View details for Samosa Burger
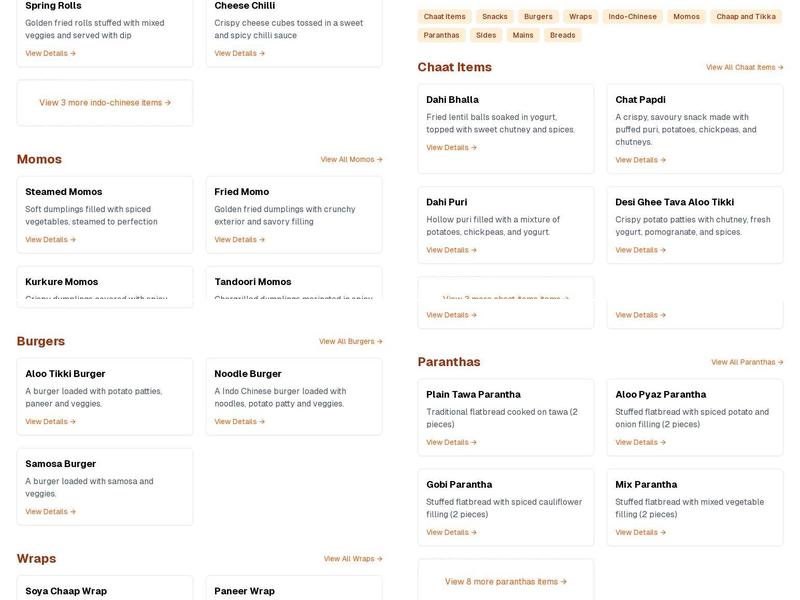 pos(50,512)
